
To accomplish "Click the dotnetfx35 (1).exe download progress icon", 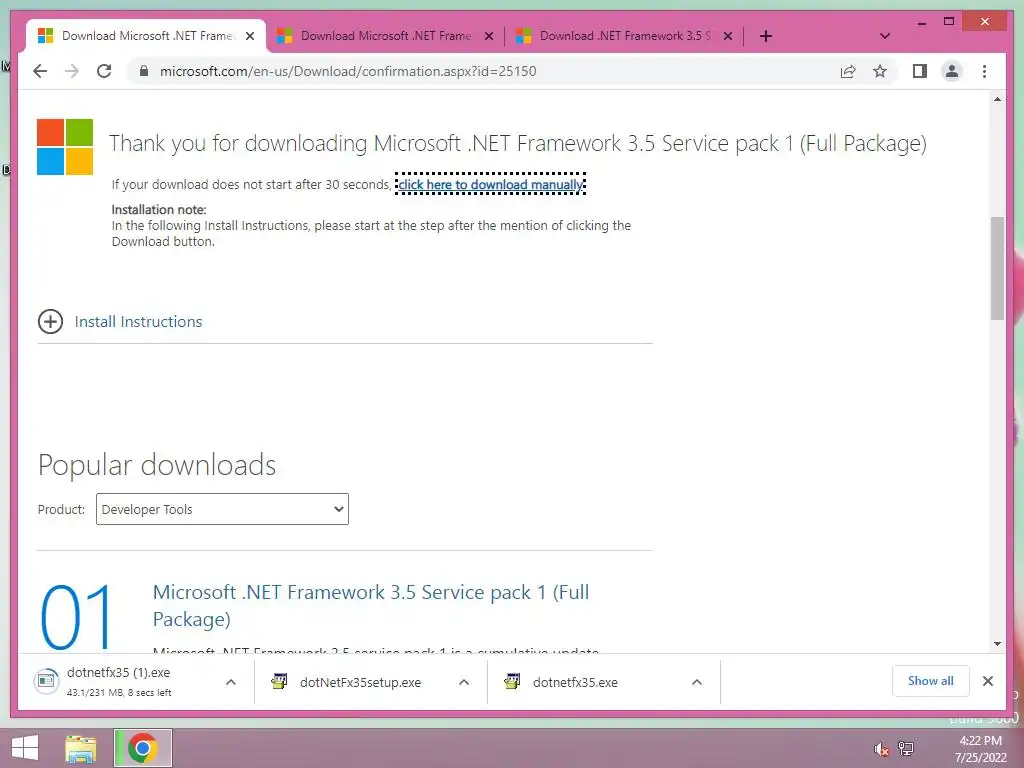I will click(x=46, y=681).
